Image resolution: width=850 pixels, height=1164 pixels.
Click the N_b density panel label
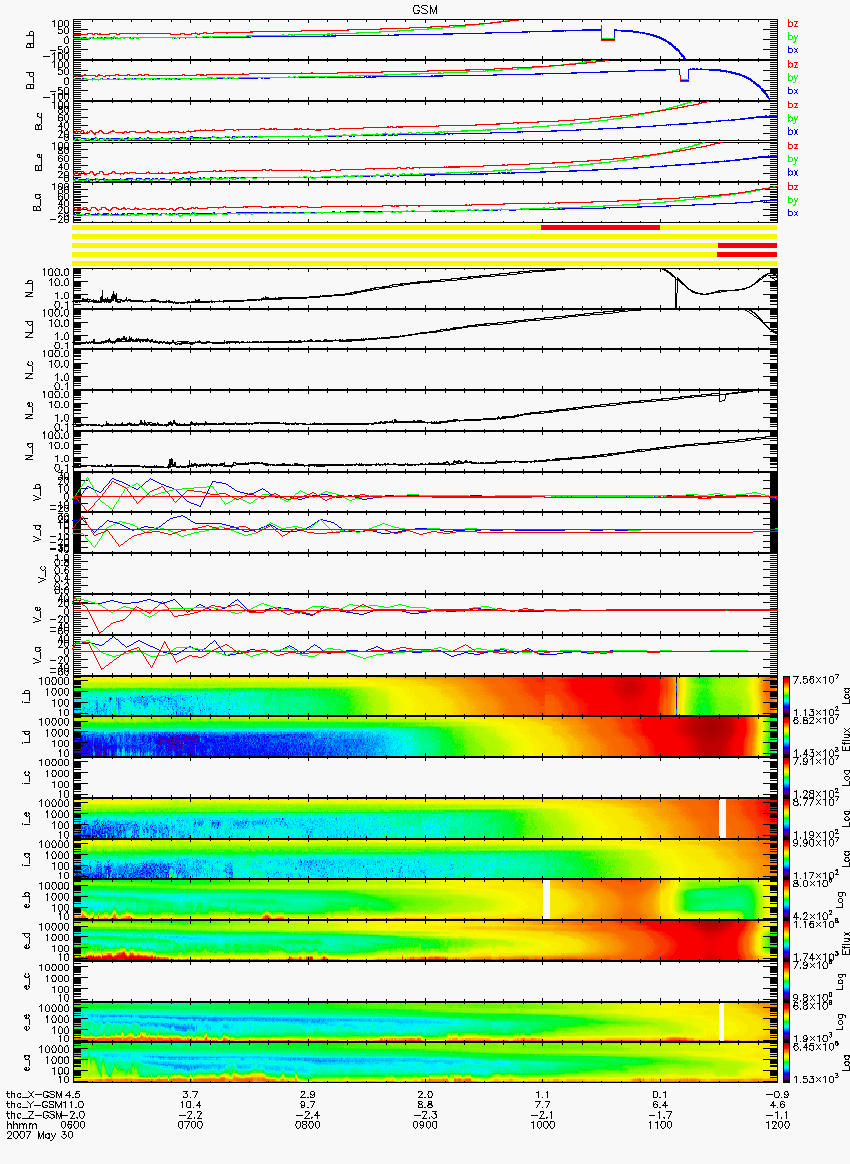click(x=30, y=287)
